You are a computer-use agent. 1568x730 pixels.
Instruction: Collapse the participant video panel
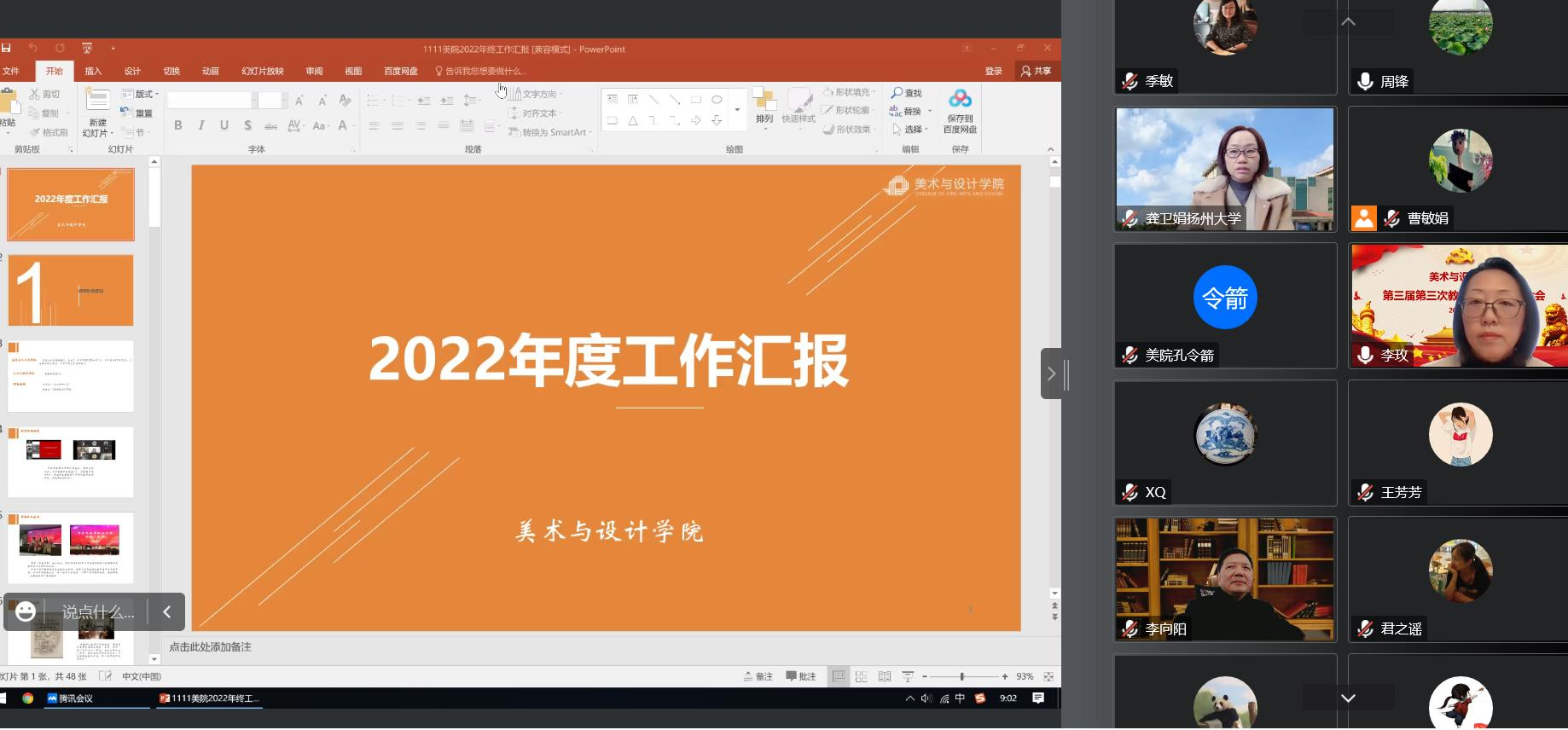pos(1051,374)
